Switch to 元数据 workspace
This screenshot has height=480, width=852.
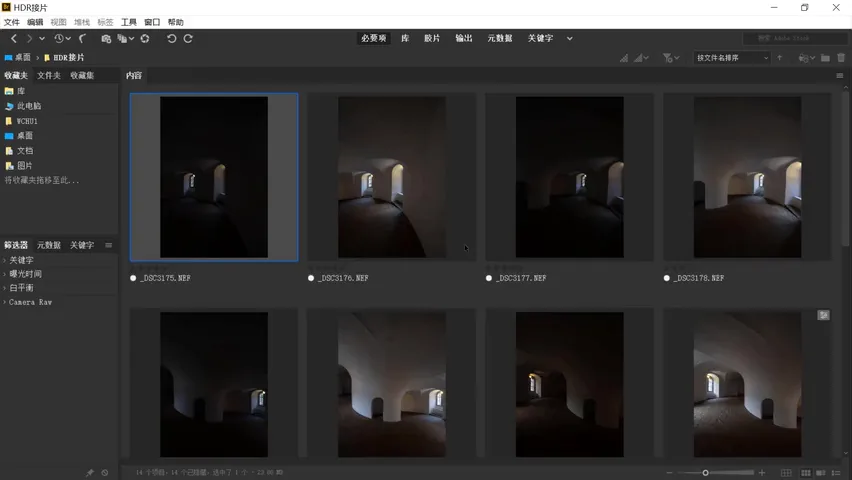coord(500,38)
